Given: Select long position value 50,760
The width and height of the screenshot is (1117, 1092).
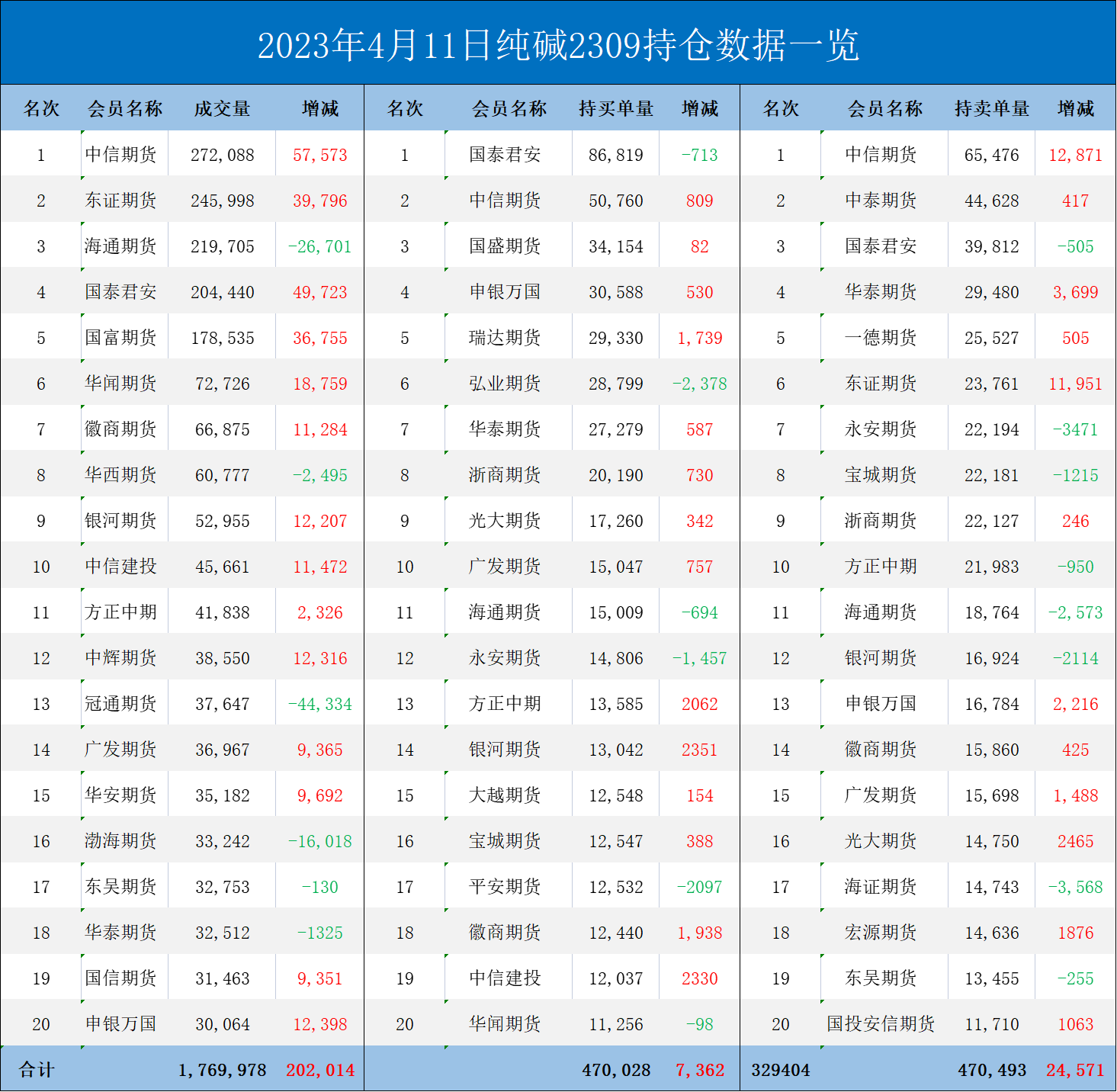Looking at the screenshot, I should pyautogui.click(x=616, y=201).
